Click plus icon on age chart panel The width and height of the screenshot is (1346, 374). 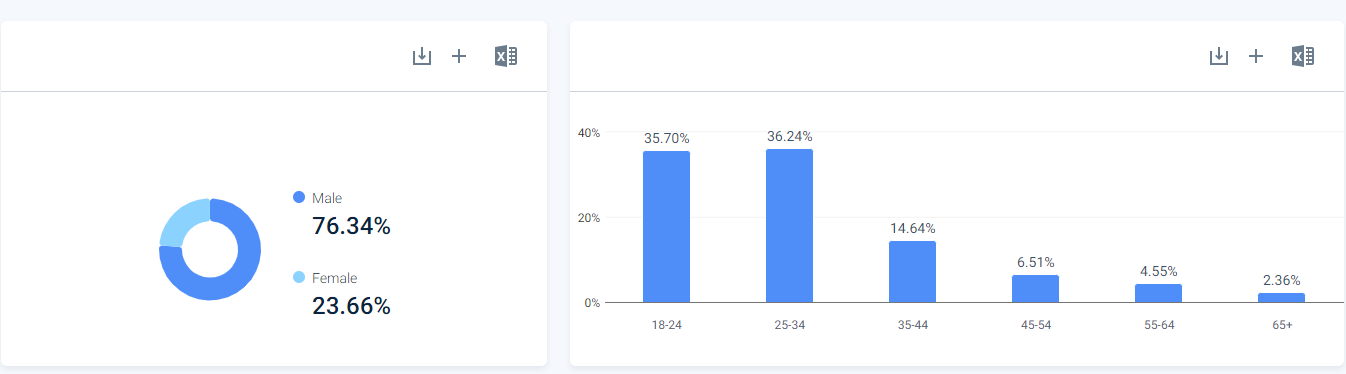point(1256,56)
